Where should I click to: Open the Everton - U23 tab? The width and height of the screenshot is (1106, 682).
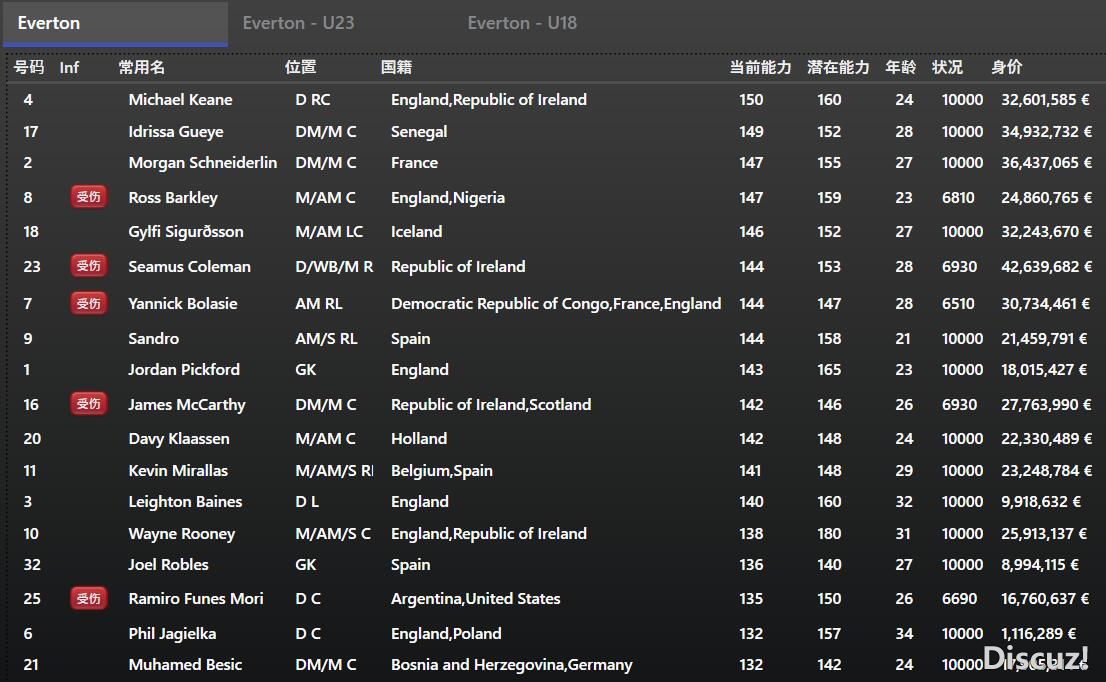pyautogui.click(x=298, y=23)
